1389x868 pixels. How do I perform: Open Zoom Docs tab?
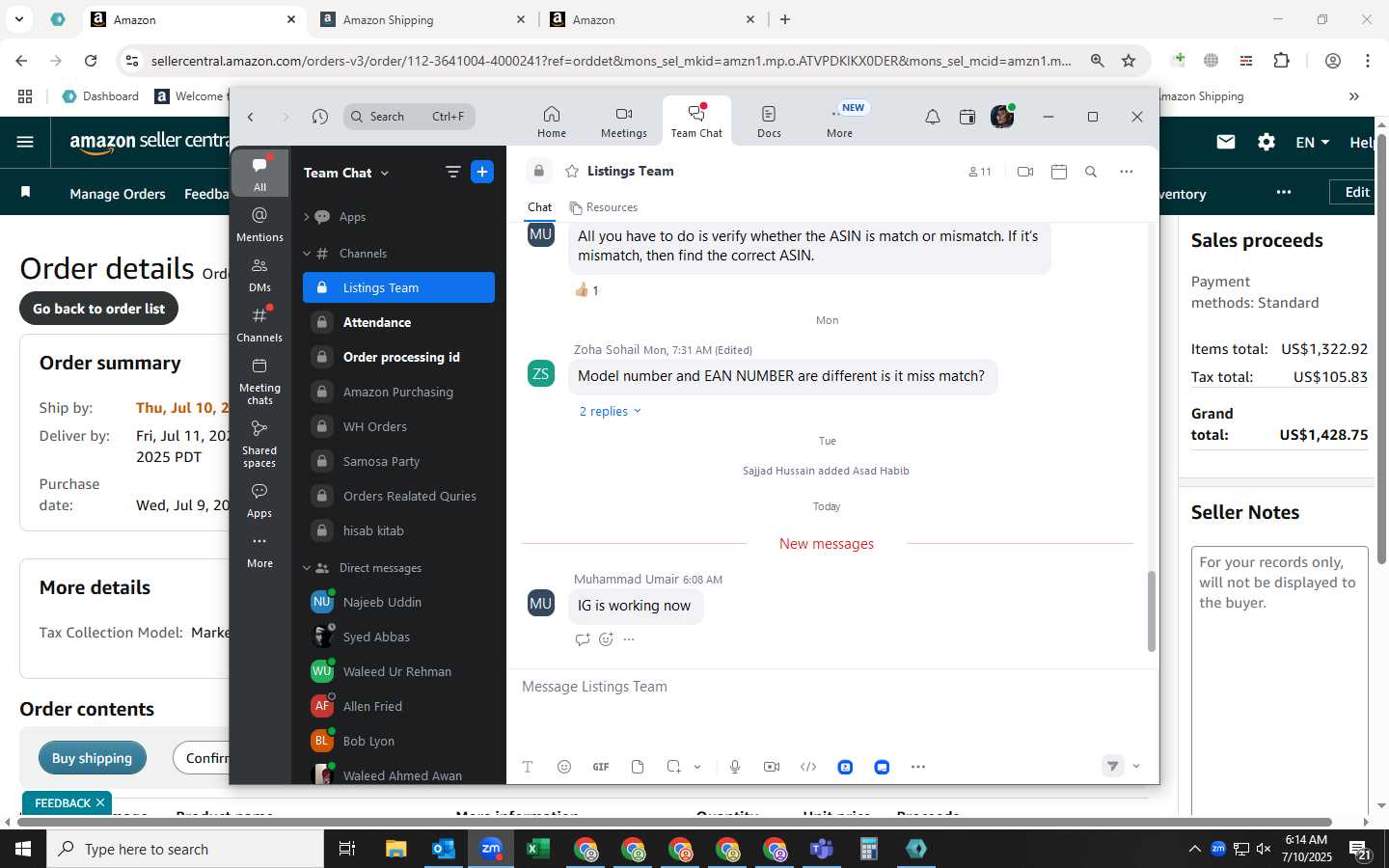769,122
